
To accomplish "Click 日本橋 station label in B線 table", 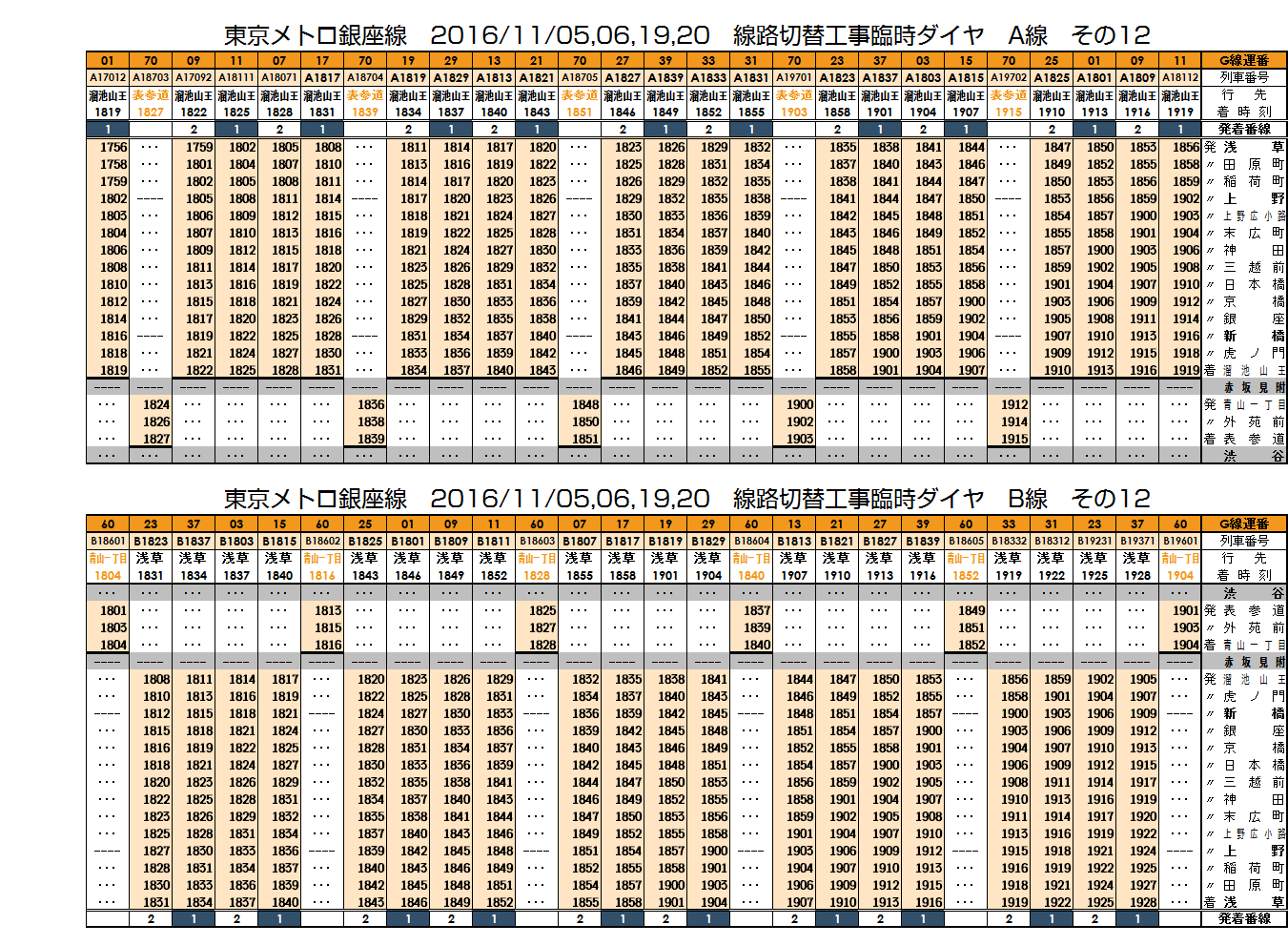I will [x=1254, y=765].
